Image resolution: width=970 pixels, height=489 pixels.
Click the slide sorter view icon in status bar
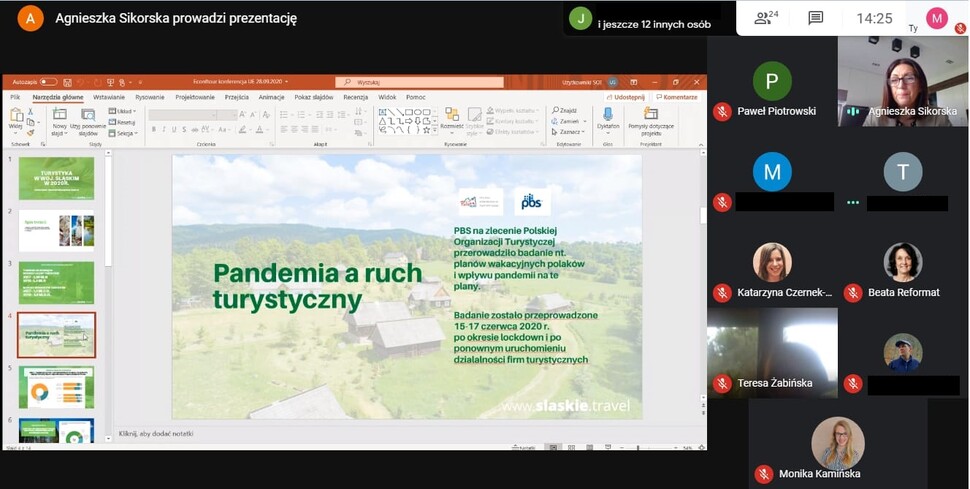click(x=571, y=447)
